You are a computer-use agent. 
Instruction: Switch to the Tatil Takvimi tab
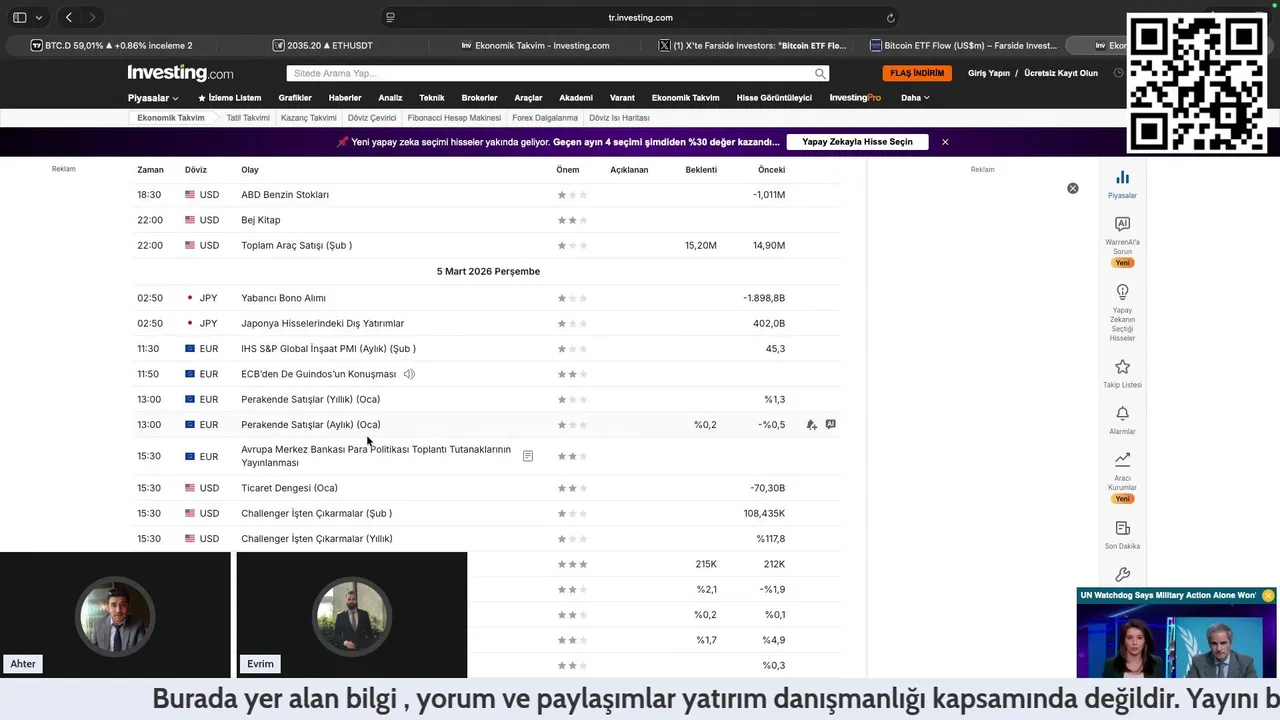(248, 118)
